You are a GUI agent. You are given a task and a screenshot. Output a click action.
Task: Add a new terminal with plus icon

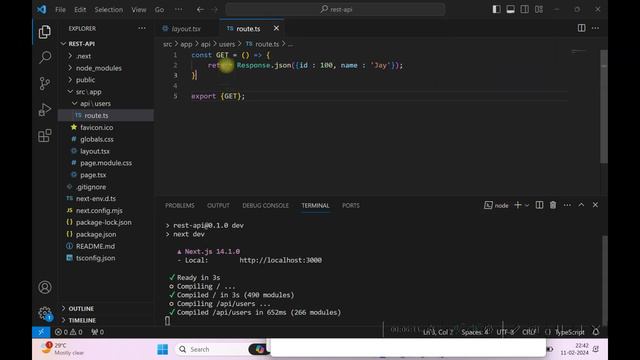click(518, 205)
